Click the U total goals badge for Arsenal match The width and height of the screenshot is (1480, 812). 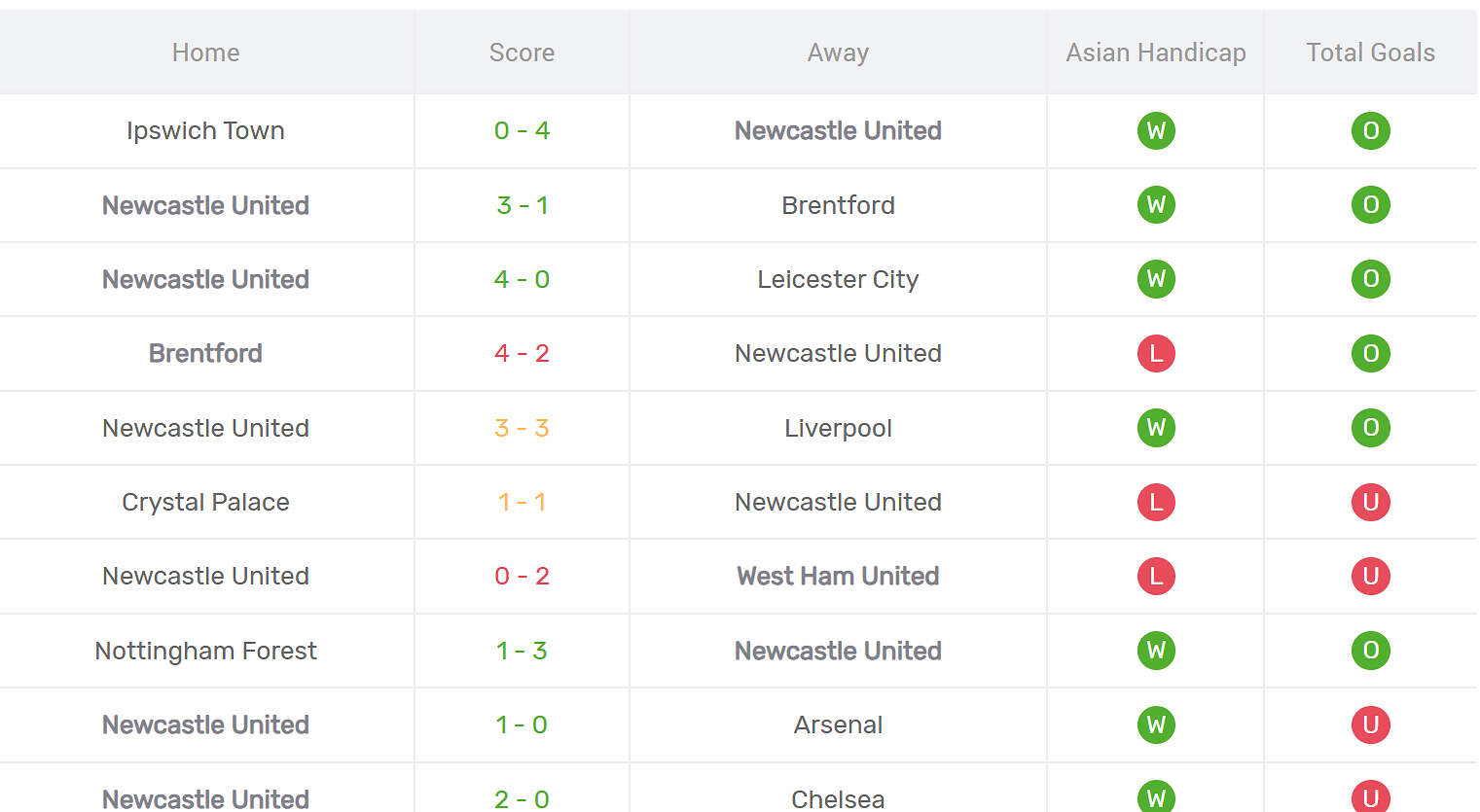pyautogui.click(x=1370, y=724)
